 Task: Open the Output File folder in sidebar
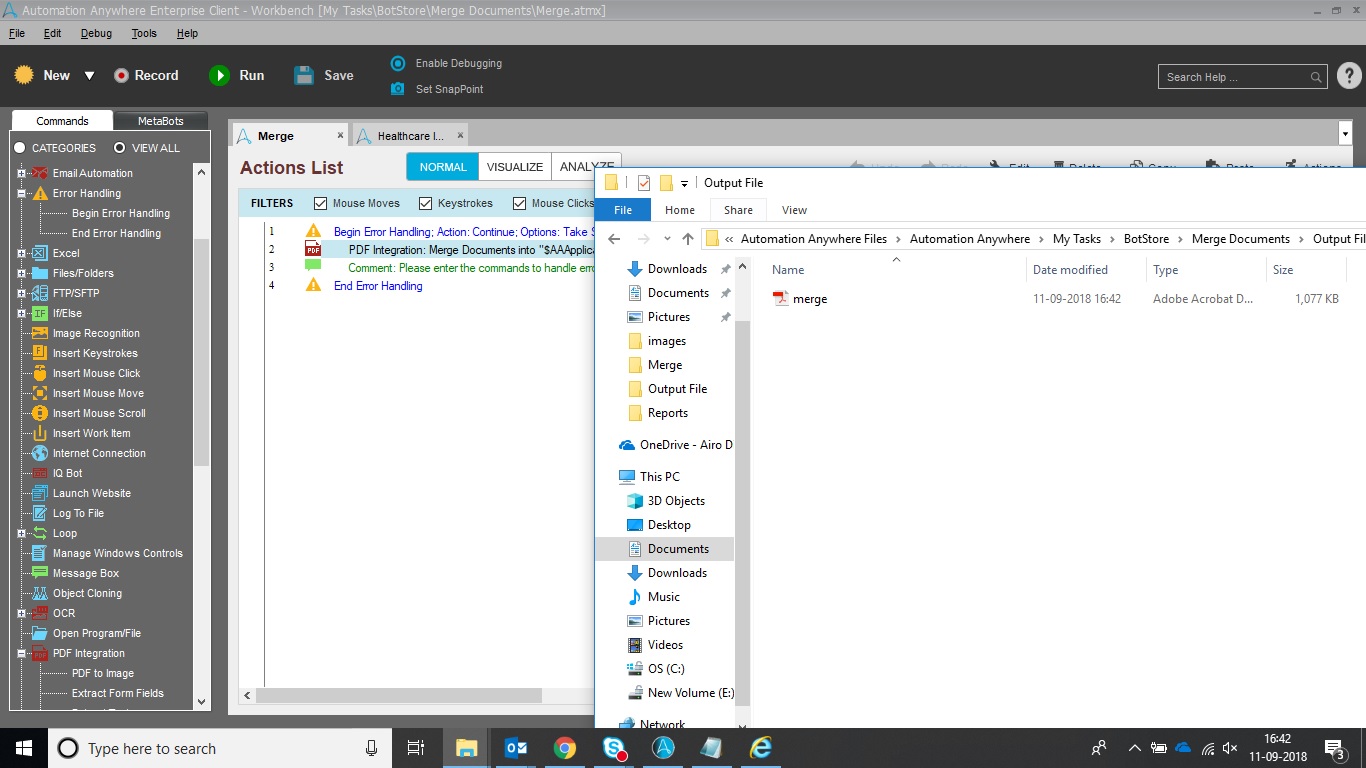point(677,389)
